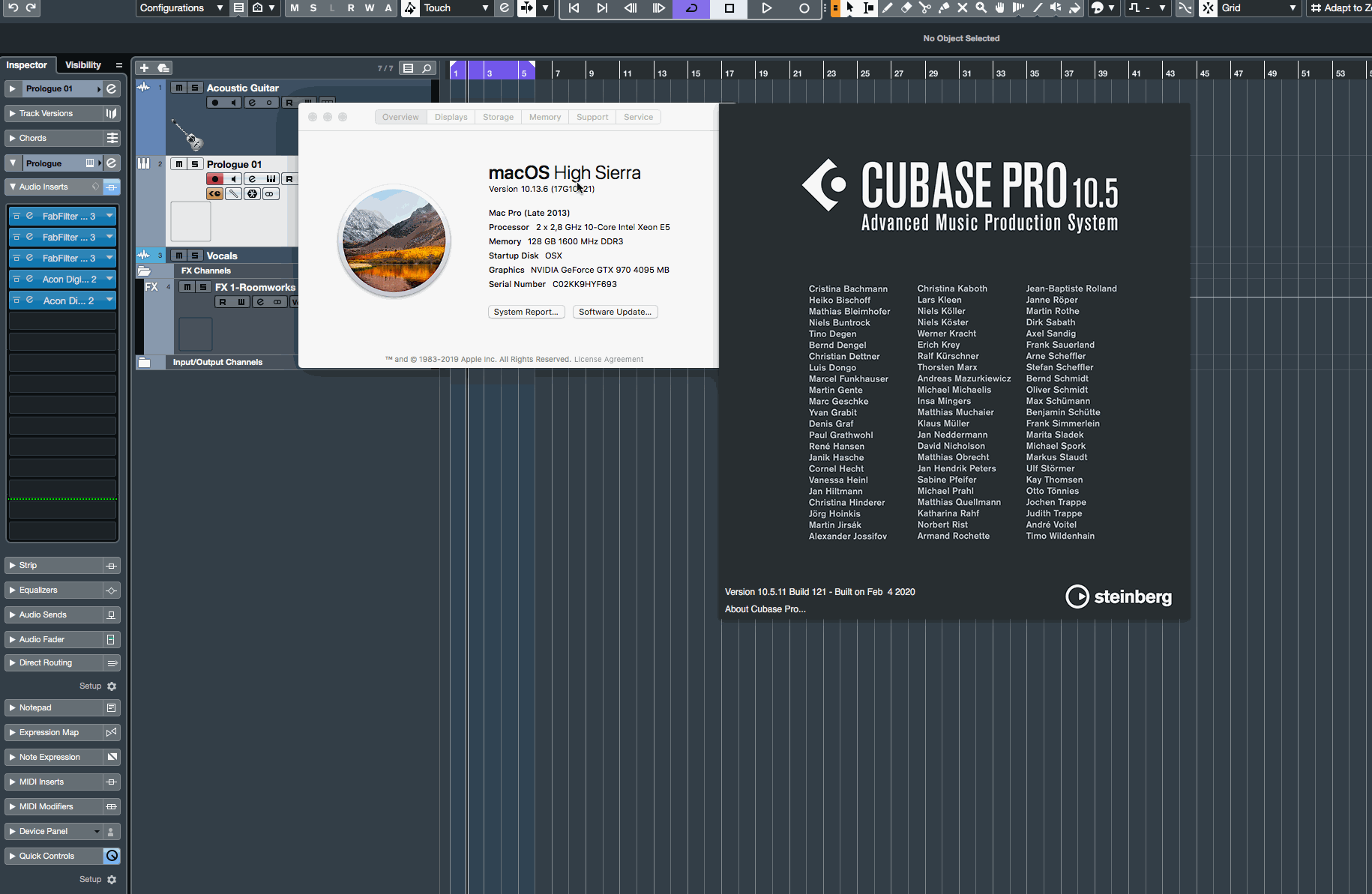The width and height of the screenshot is (1372, 894).
Task: Select the Support tab in About This Mac
Action: [592, 117]
